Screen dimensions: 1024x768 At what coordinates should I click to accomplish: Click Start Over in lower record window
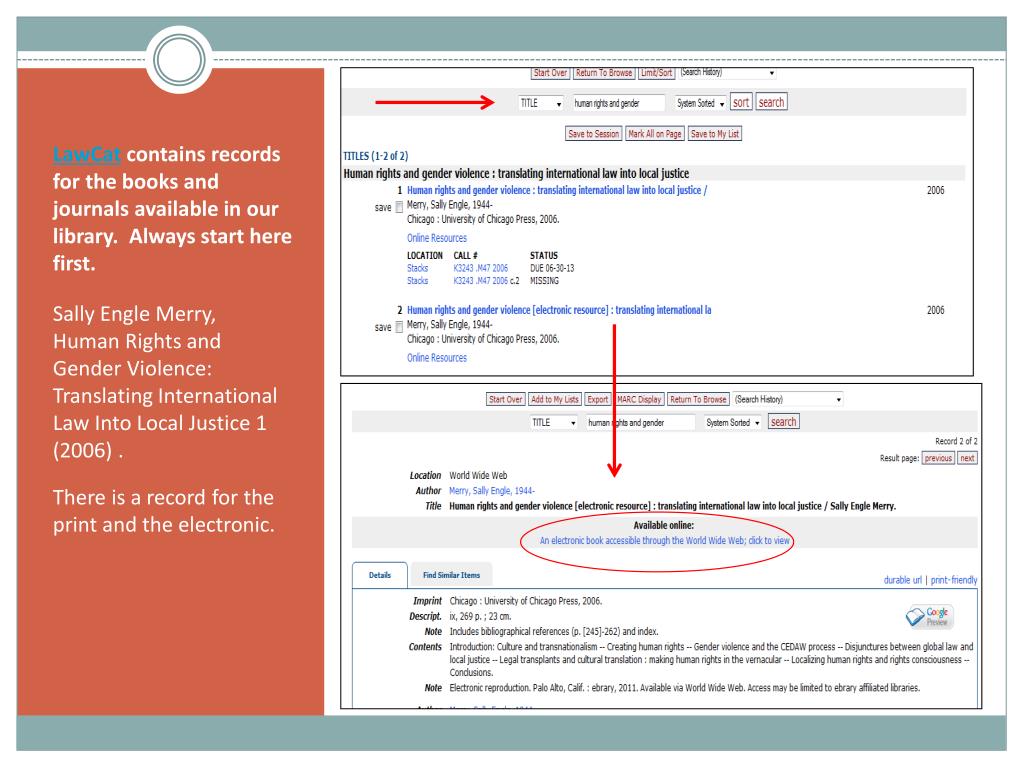tap(505, 400)
